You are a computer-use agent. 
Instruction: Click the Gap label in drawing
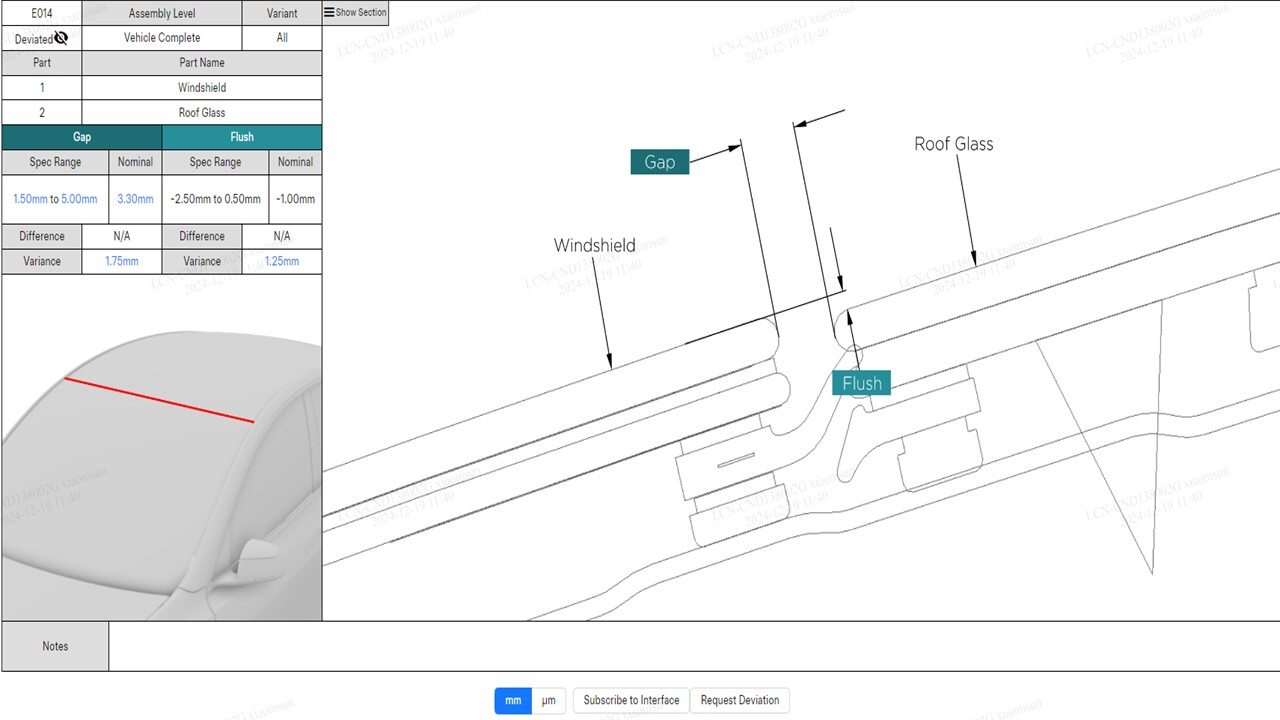(x=659, y=162)
